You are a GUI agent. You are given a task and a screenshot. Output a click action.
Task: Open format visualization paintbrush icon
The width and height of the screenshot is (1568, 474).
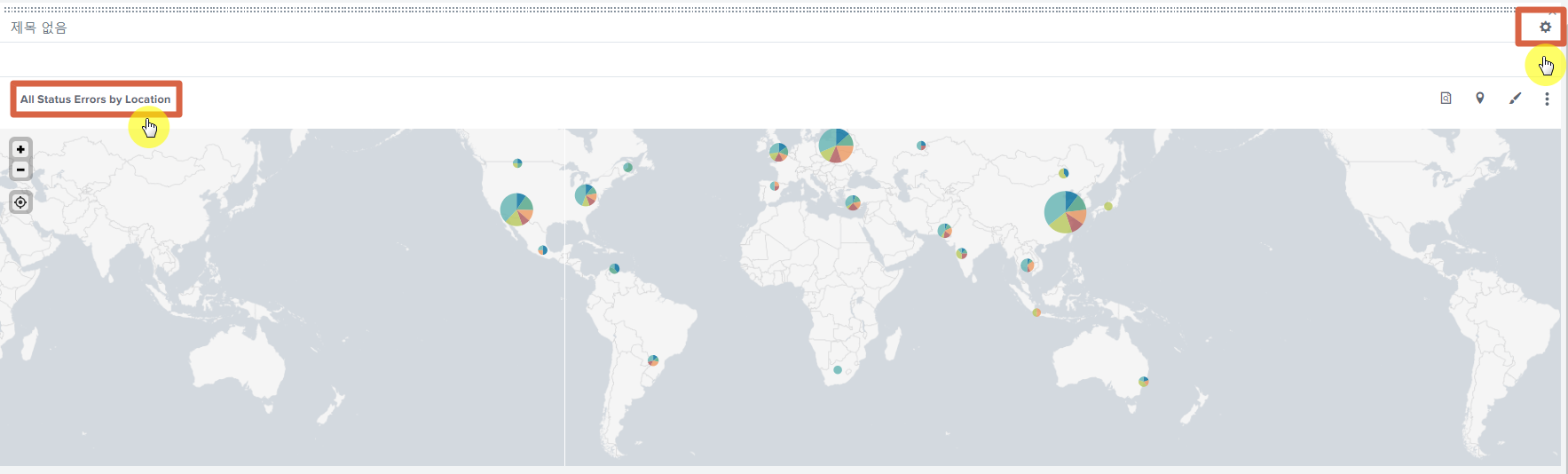point(1515,99)
